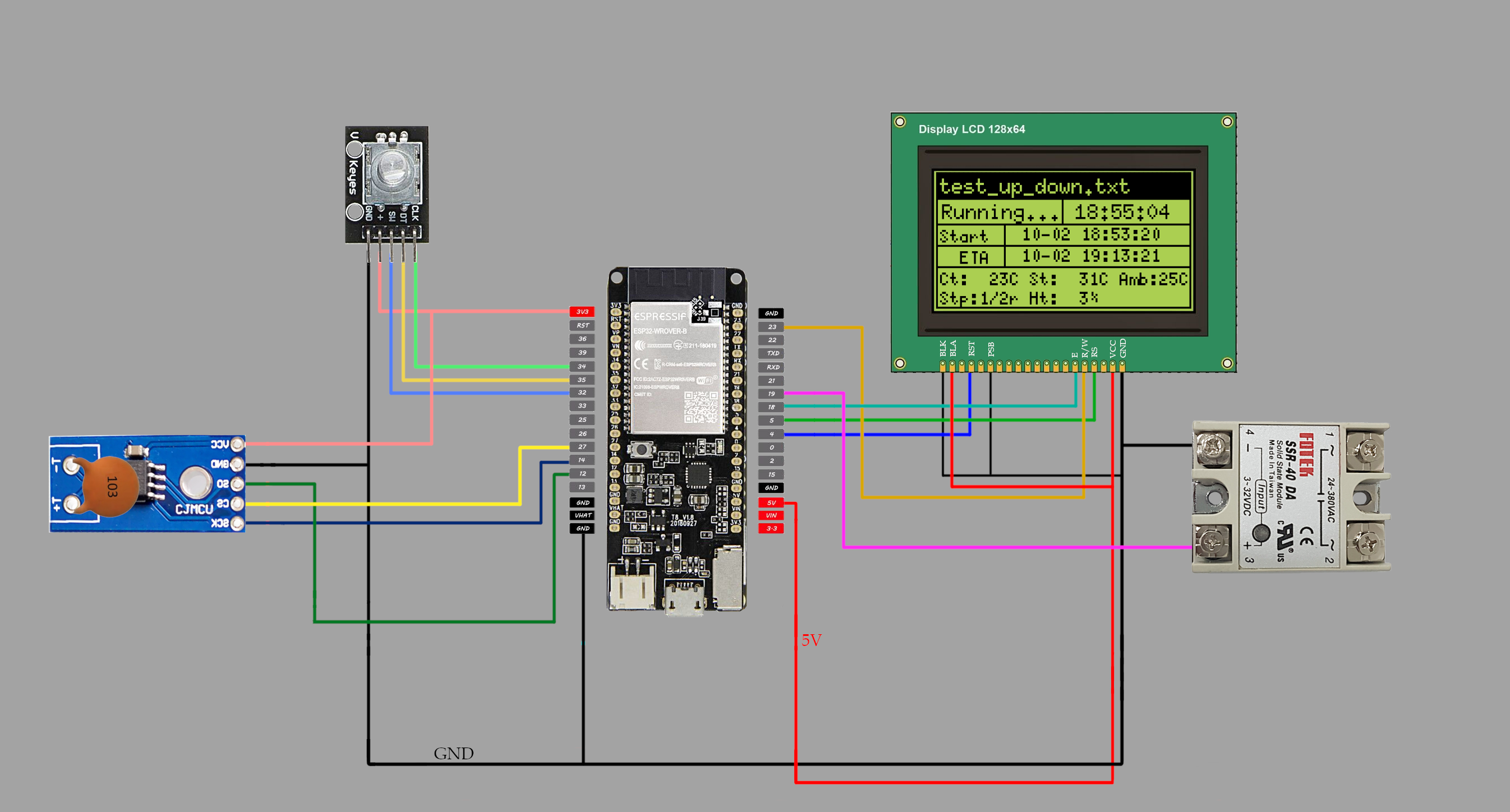This screenshot has width=1510, height=812.
Task: Click the red 3V3 pin label
Action: pos(582,312)
